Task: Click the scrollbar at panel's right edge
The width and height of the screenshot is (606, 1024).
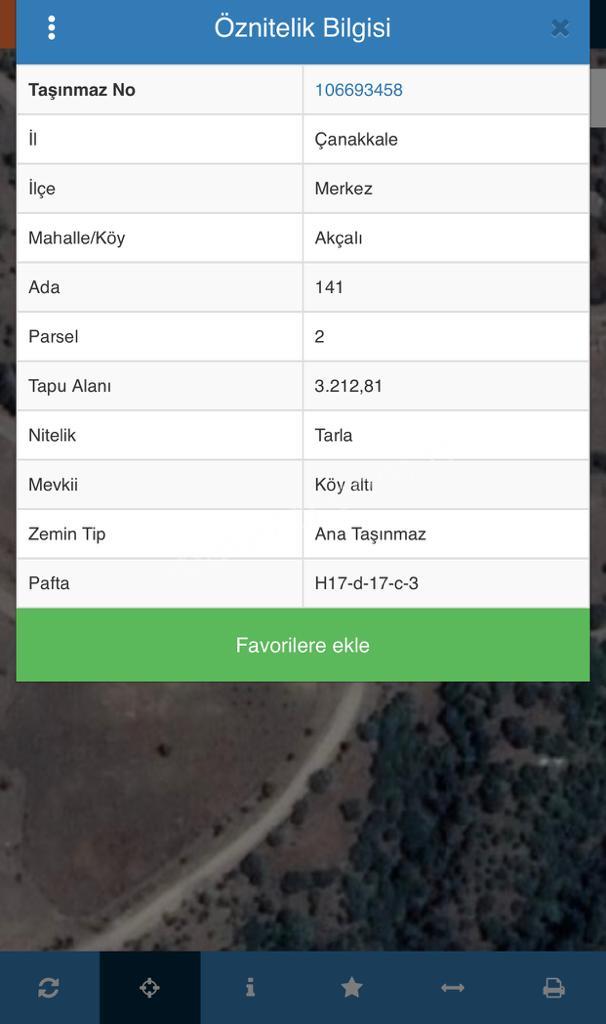Action: coord(598,97)
